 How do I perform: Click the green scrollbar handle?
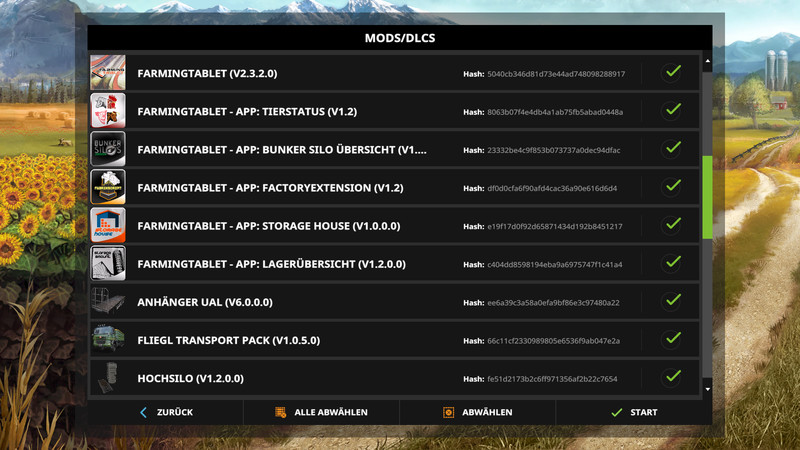[x=708, y=197]
